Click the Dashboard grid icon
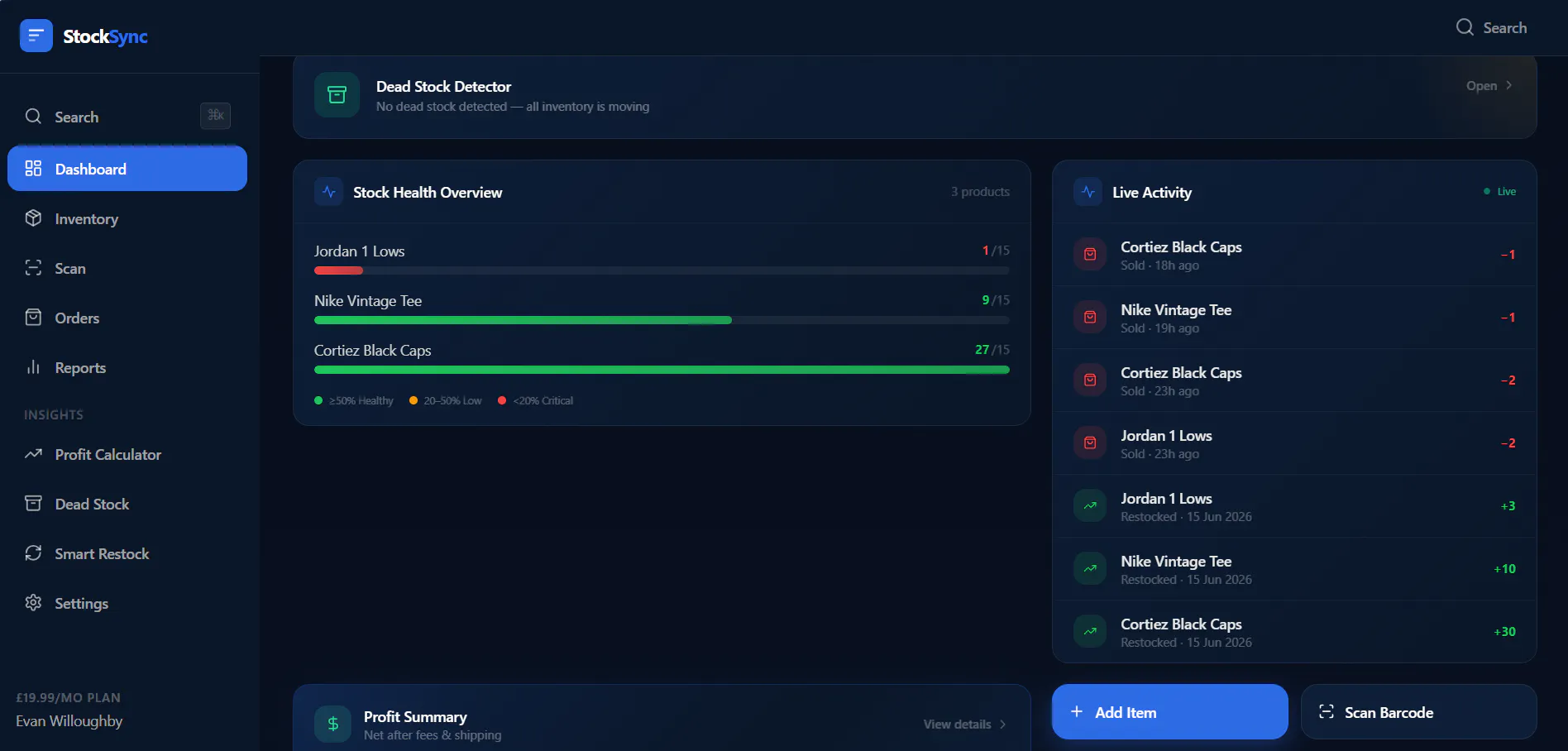This screenshot has width=1568, height=751. tap(33, 169)
